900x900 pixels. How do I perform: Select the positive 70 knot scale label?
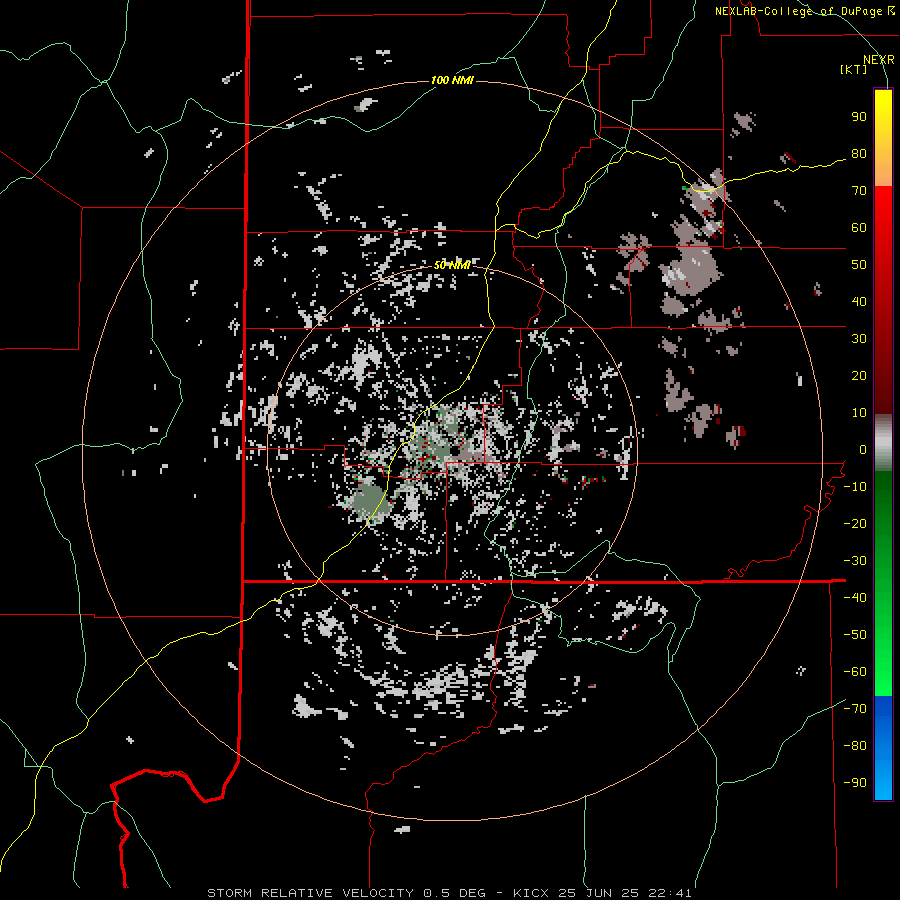pyautogui.click(x=859, y=191)
